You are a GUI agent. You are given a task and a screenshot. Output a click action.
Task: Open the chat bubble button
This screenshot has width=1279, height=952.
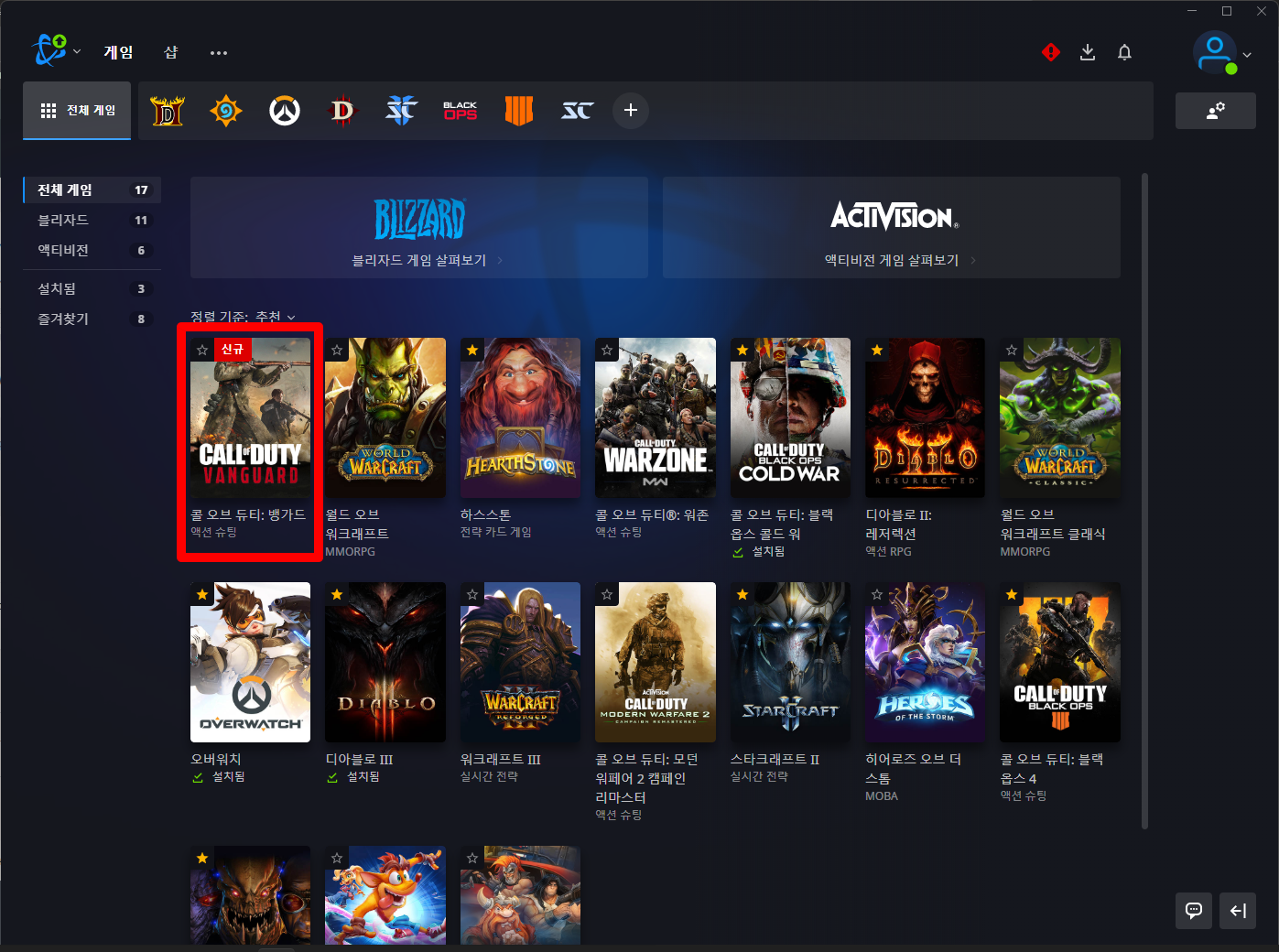[x=1194, y=911]
